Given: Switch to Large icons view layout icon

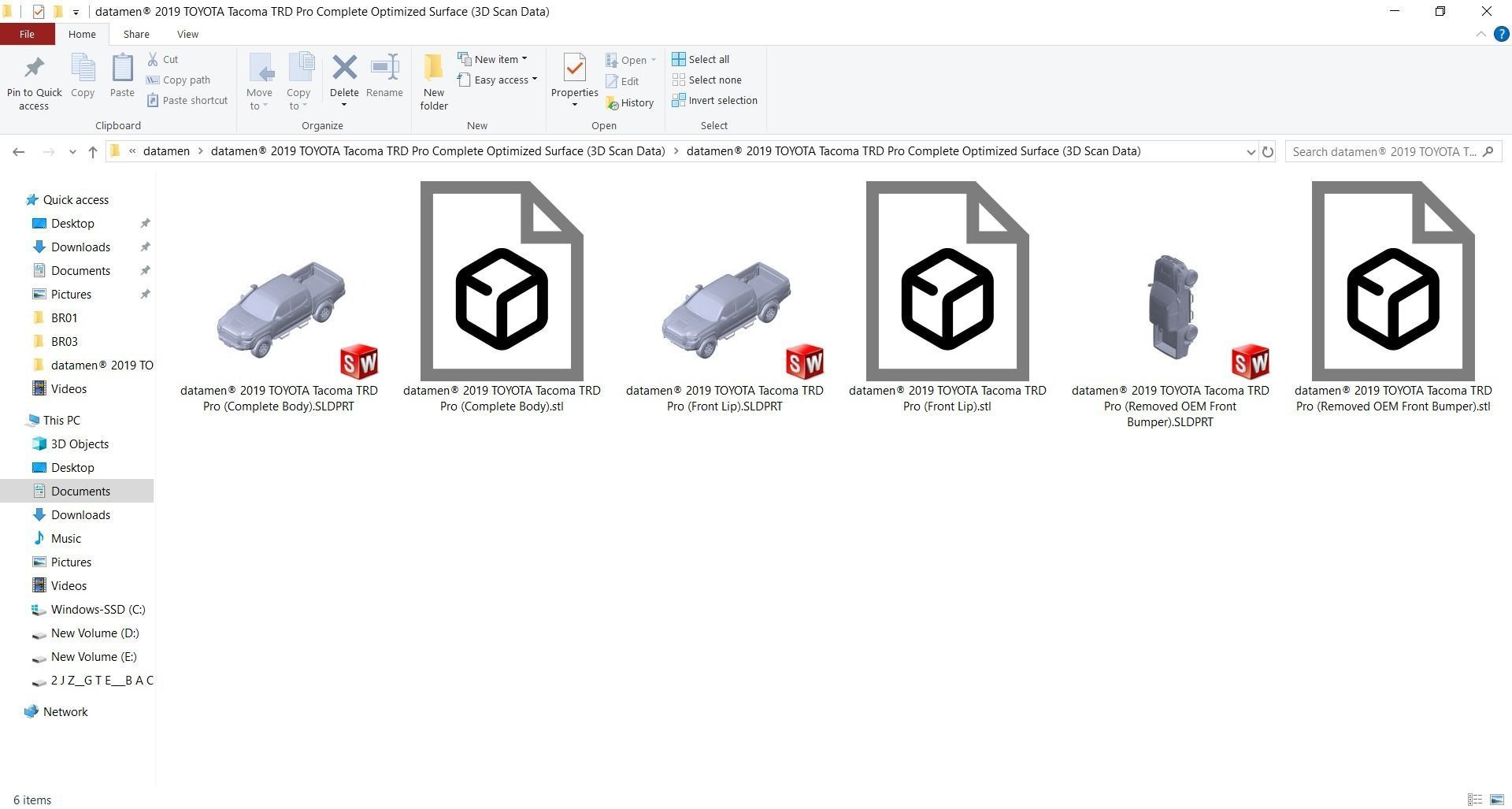Looking at the screenshot, I should click(x=1497, y=800).
